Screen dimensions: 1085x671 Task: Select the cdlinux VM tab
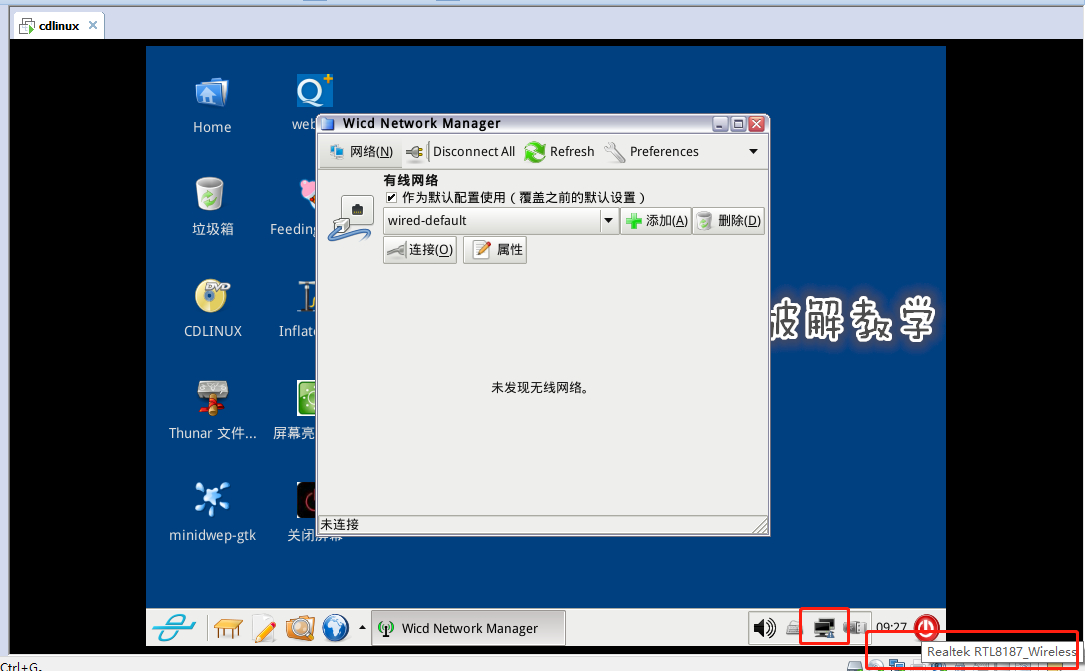59,26
